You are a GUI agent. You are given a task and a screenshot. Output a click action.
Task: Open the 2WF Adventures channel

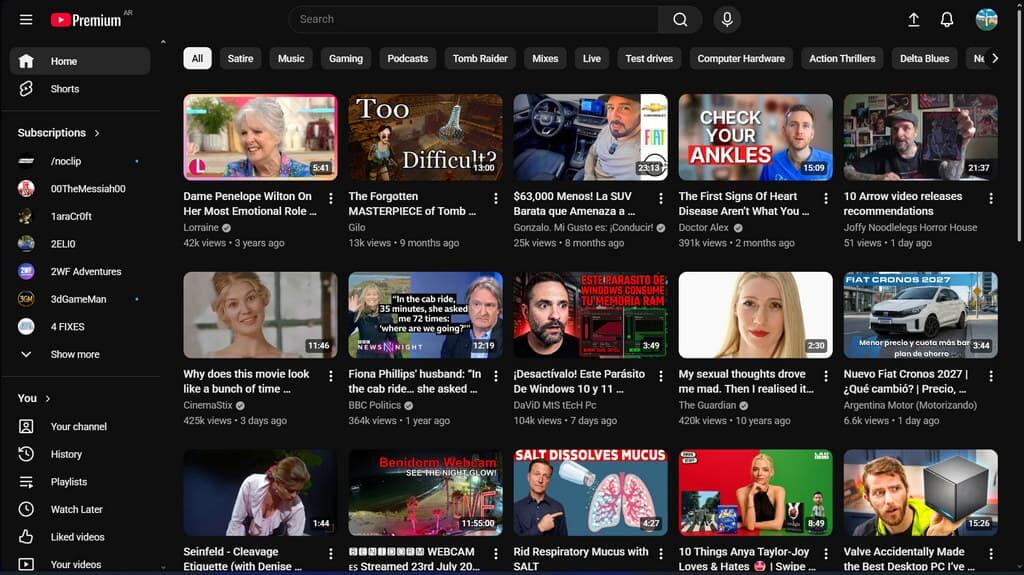[x=80, y=271]
